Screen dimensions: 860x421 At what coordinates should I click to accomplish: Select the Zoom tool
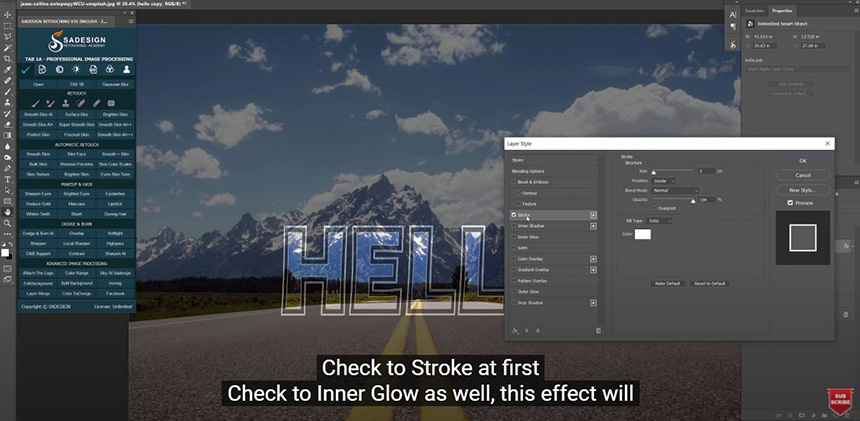coord(8,223)
